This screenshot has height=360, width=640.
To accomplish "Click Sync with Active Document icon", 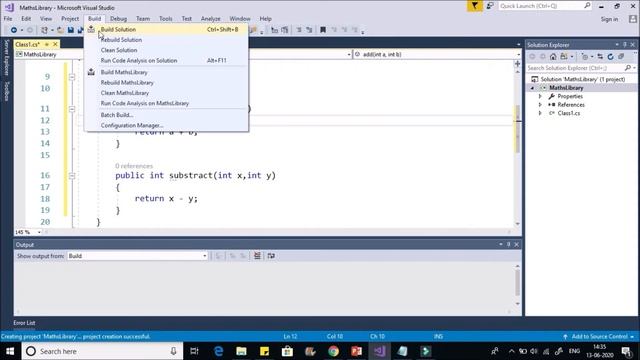I will coord(600,57).
